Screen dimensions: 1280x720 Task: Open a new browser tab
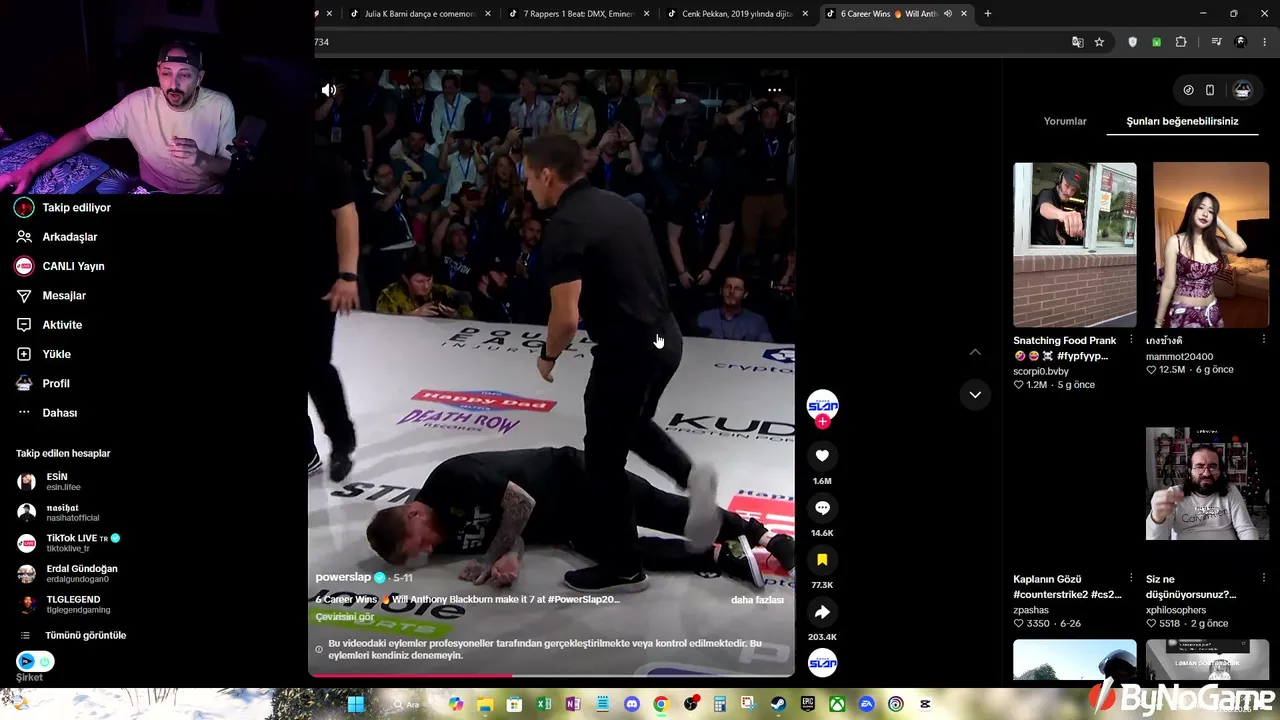coord(988,14)
